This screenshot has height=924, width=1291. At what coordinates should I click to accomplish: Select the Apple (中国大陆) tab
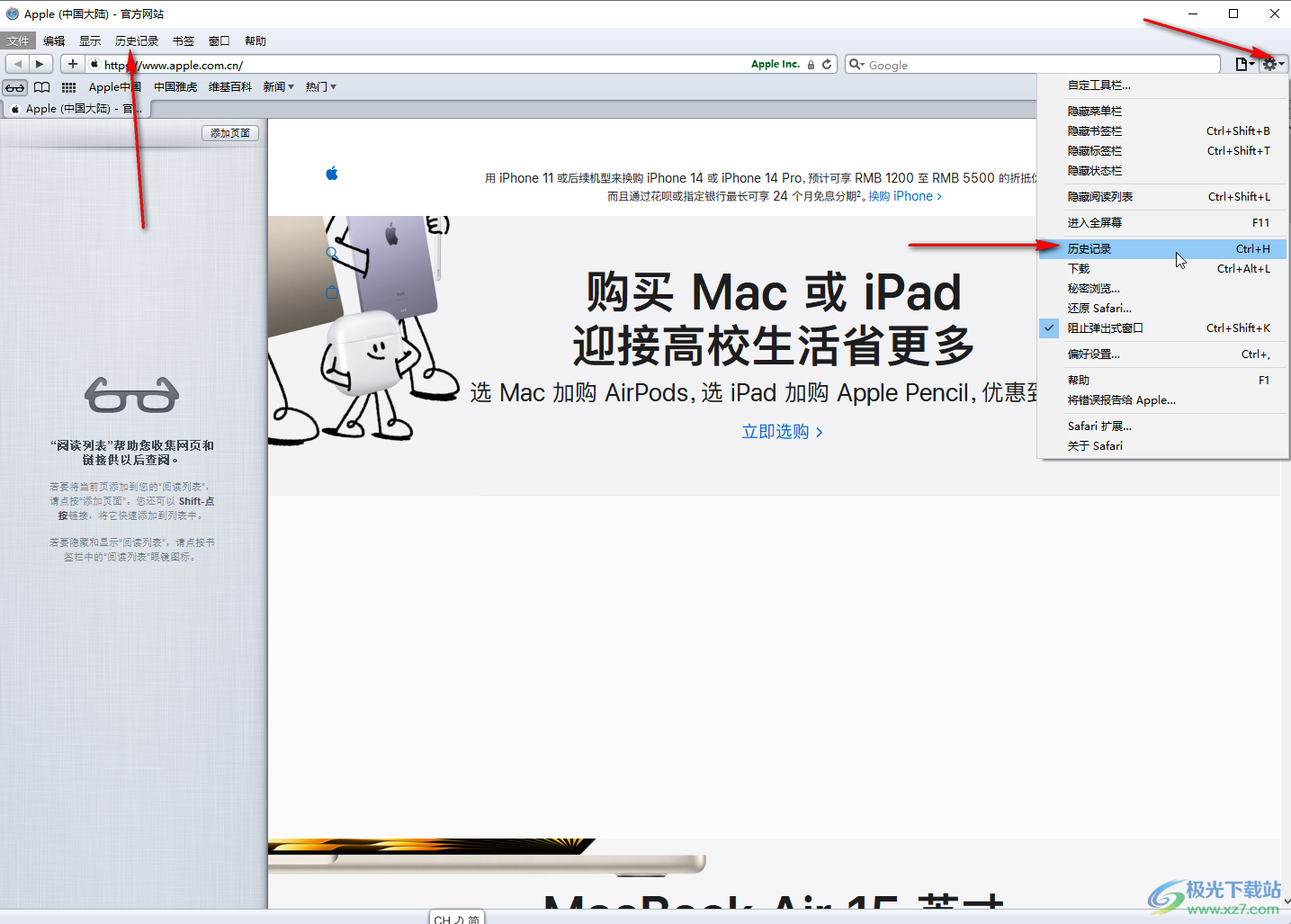point(77,109)
